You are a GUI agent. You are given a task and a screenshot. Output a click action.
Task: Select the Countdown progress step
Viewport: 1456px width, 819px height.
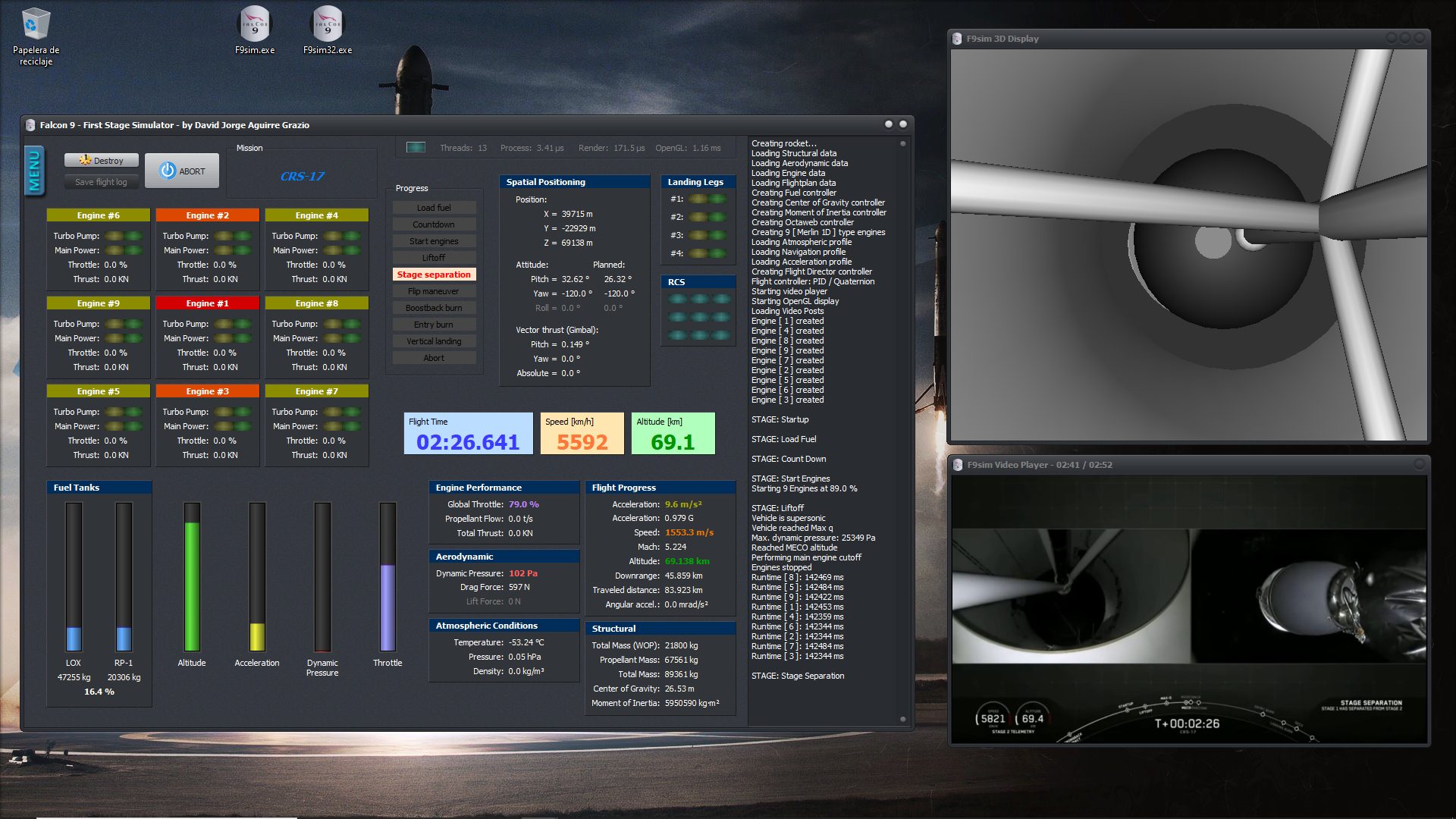pos(434,224)
